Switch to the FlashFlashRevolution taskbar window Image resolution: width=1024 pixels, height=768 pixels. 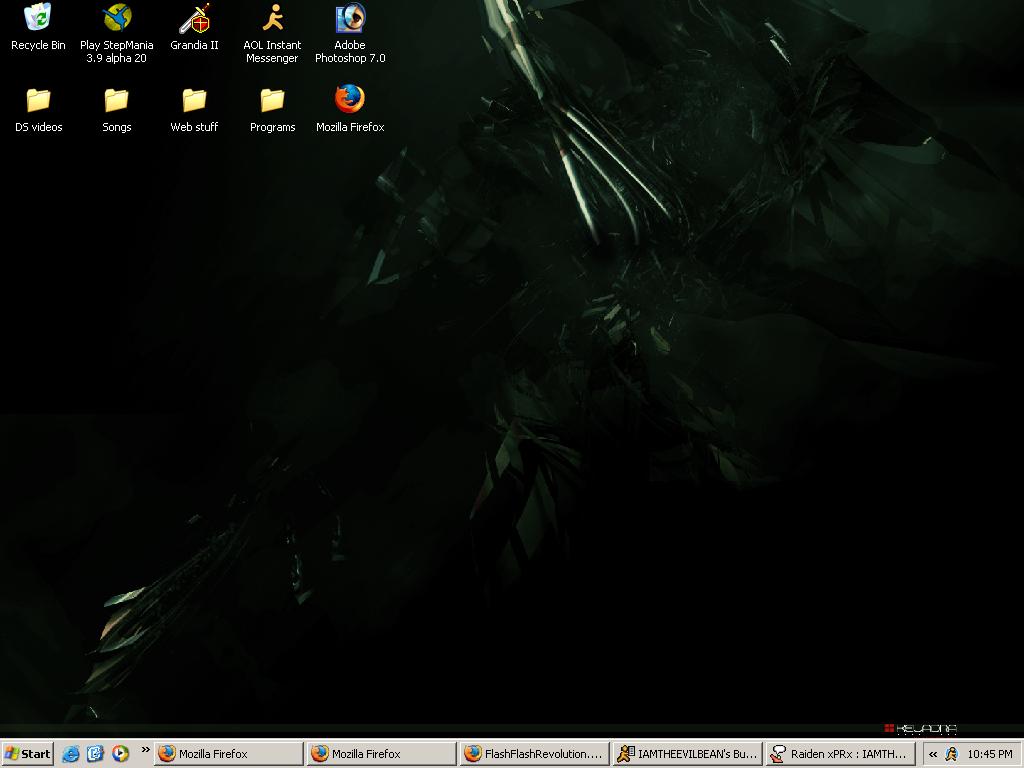pos(534,754)
